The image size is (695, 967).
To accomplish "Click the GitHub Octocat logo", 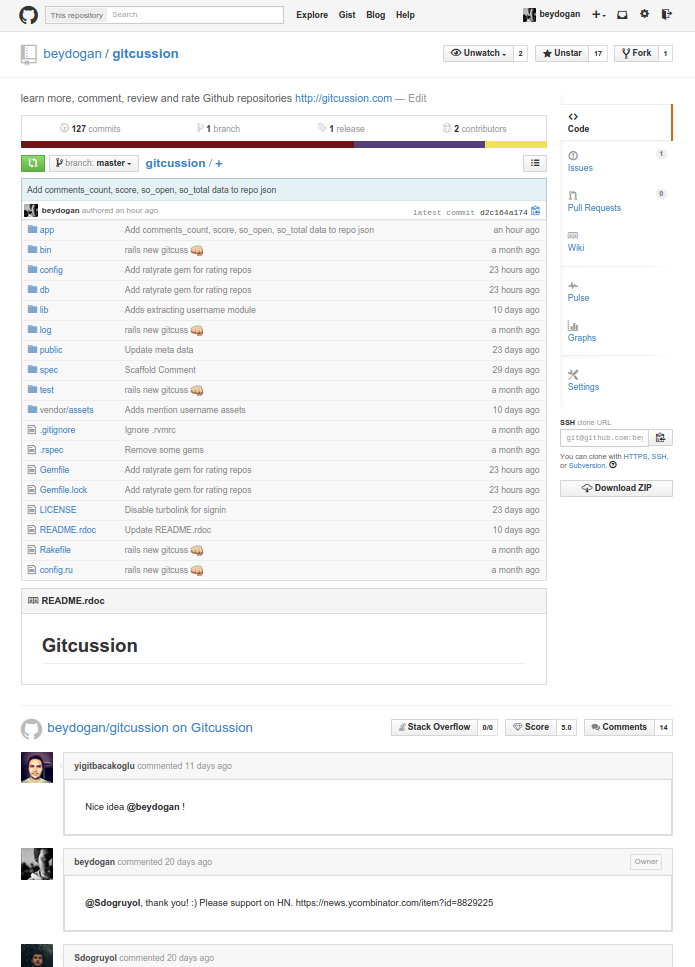I will click(x=28, y=15).
